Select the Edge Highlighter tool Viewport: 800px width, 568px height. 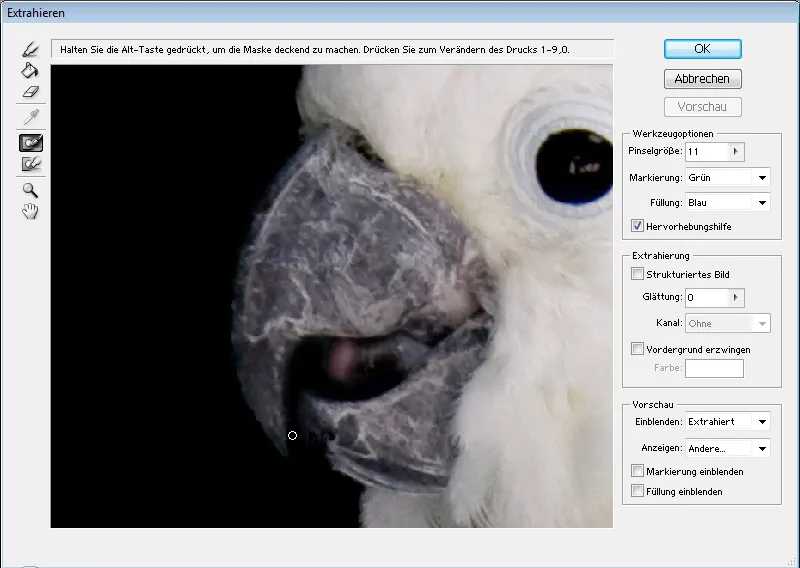31,50
